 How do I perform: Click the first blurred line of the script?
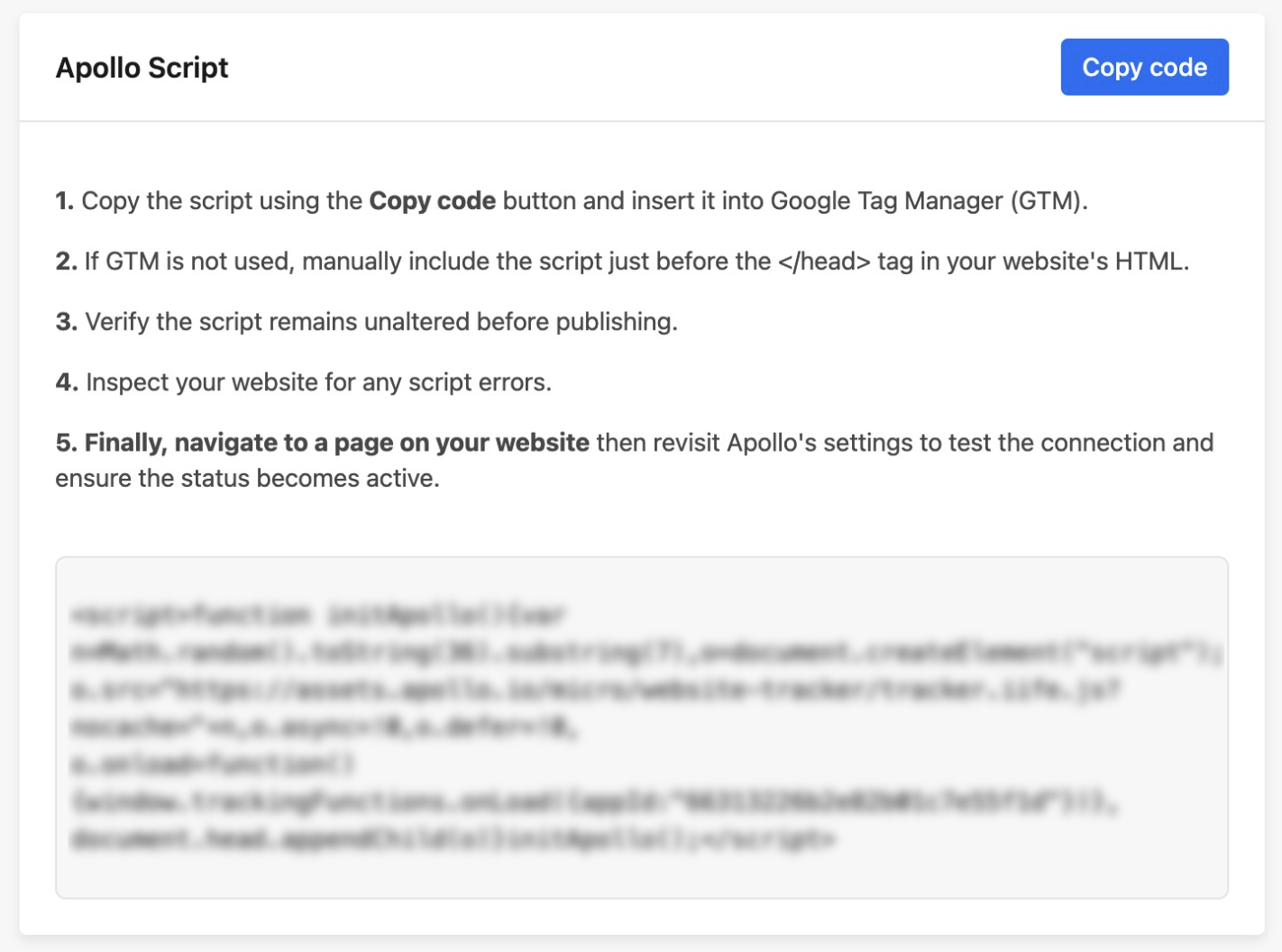318,616
